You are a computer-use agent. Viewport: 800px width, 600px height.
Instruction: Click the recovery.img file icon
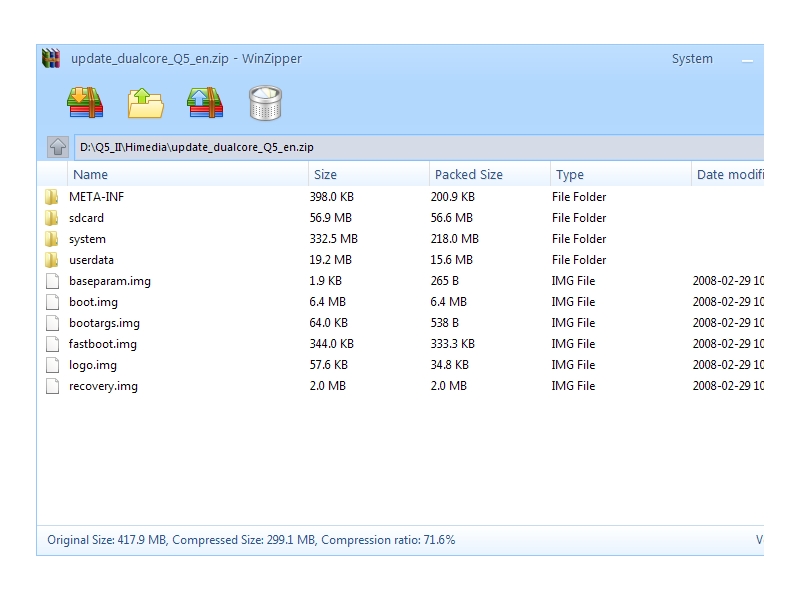point(52,386)
